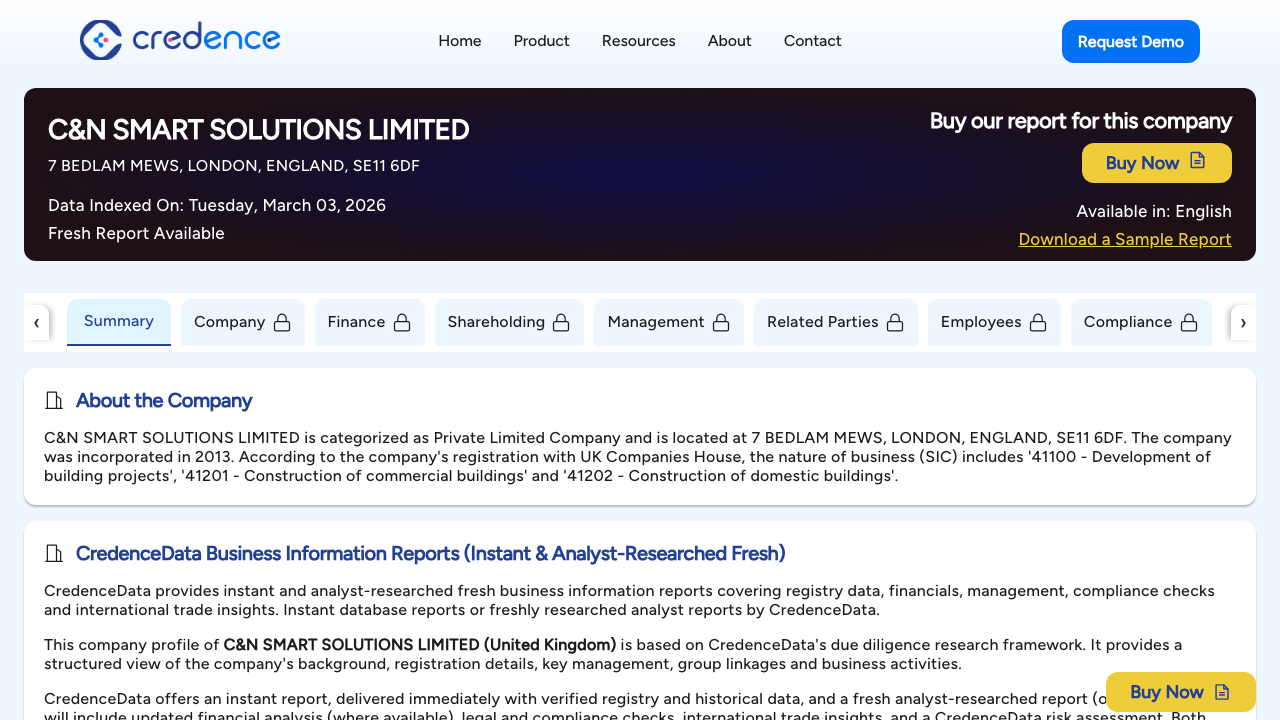Image resolution: width=1280 pixels, height=720 pixels.
Task: Click the lock icon on Management tab
Action: pos(721,322)
